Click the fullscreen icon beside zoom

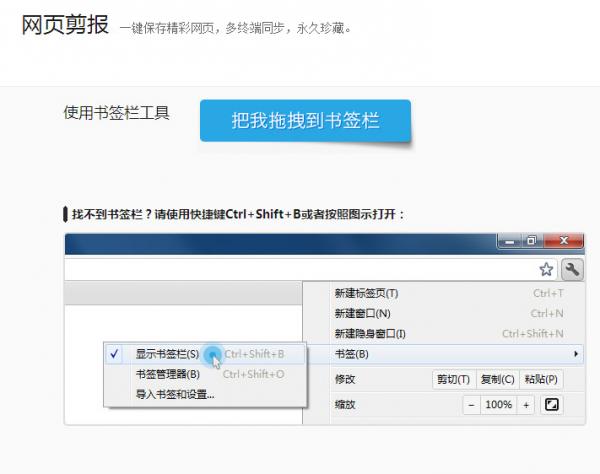tap(551, 405)
